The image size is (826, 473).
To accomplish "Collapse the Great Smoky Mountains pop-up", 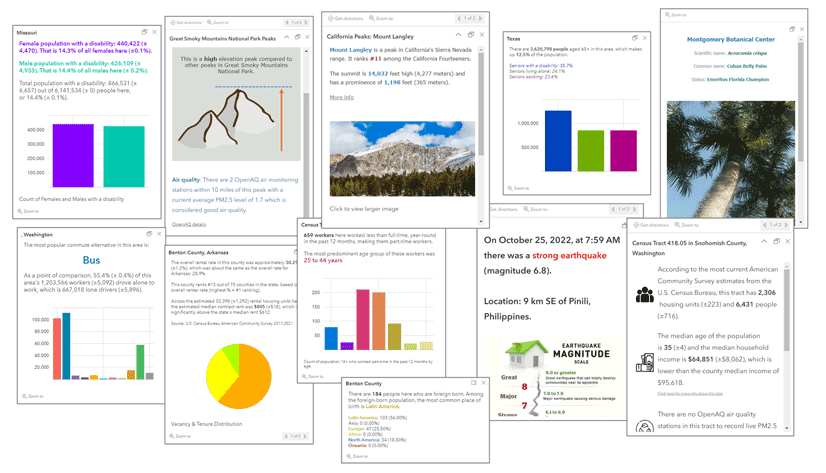I will click(x=287, y=37).
